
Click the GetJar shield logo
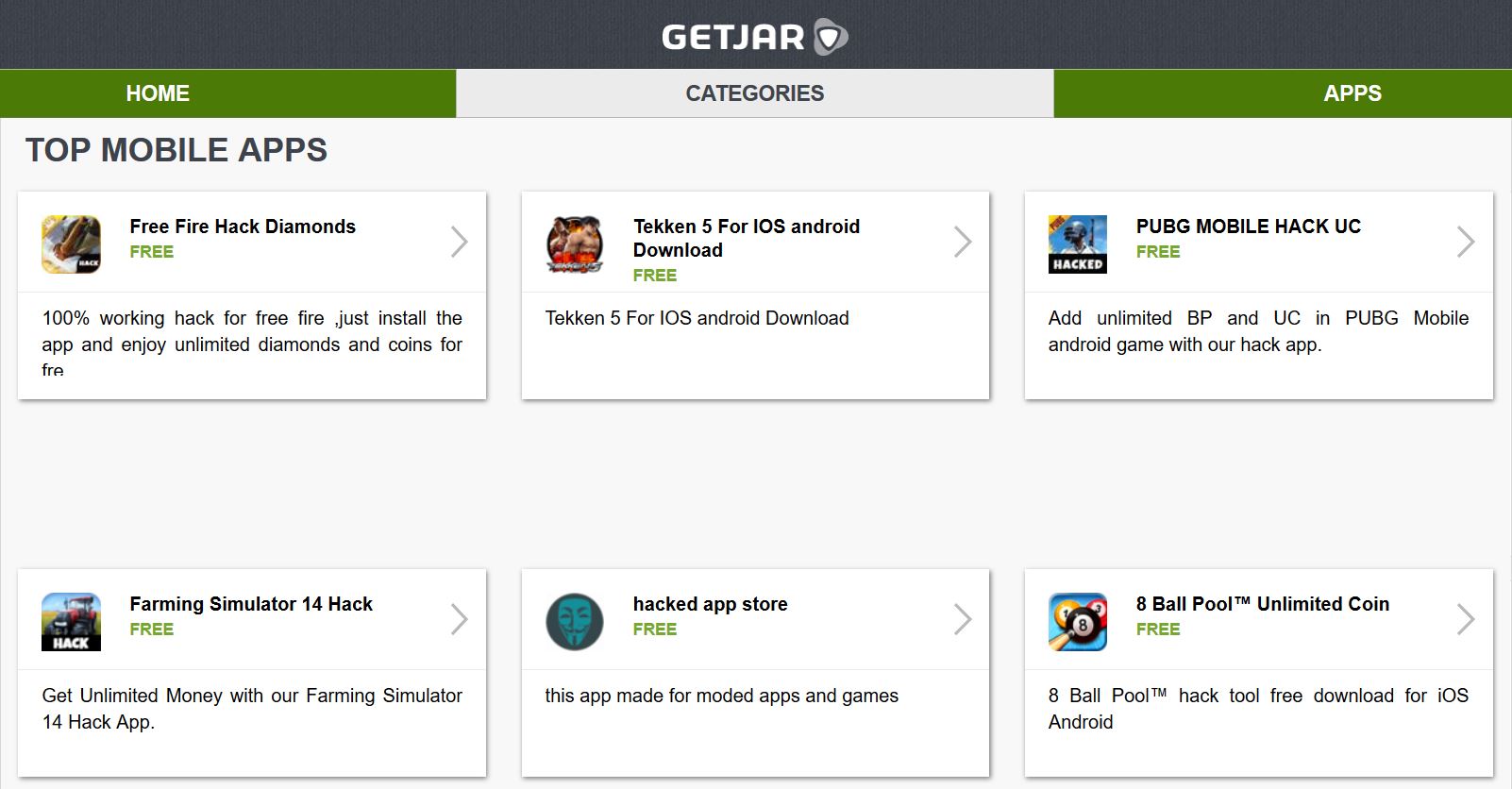click(829, 38)
